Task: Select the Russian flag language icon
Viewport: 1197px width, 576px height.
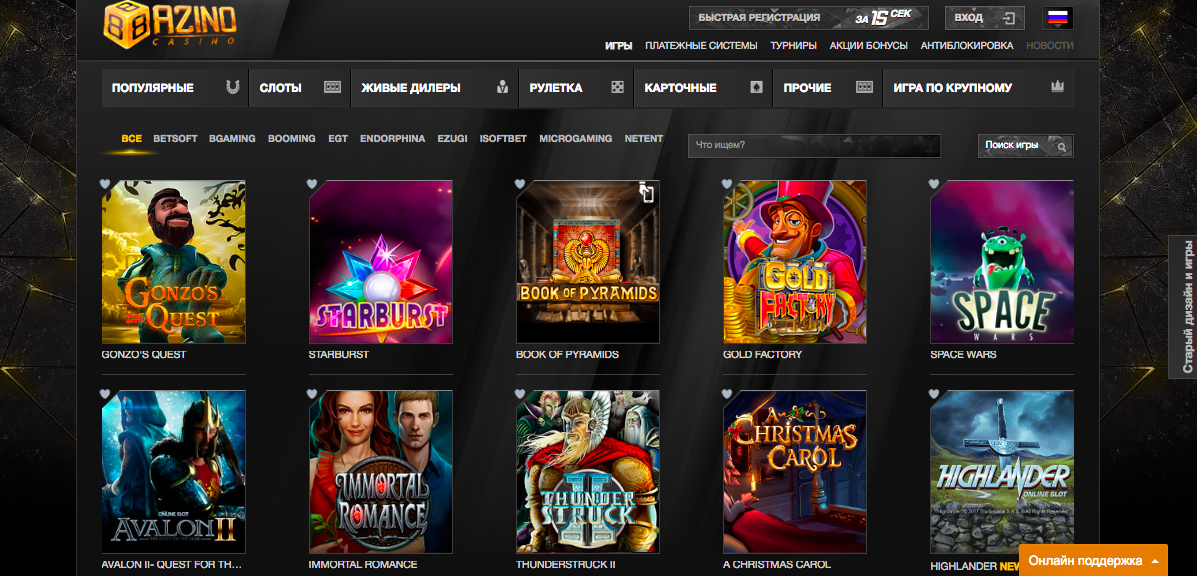Action: (1057, 18)
